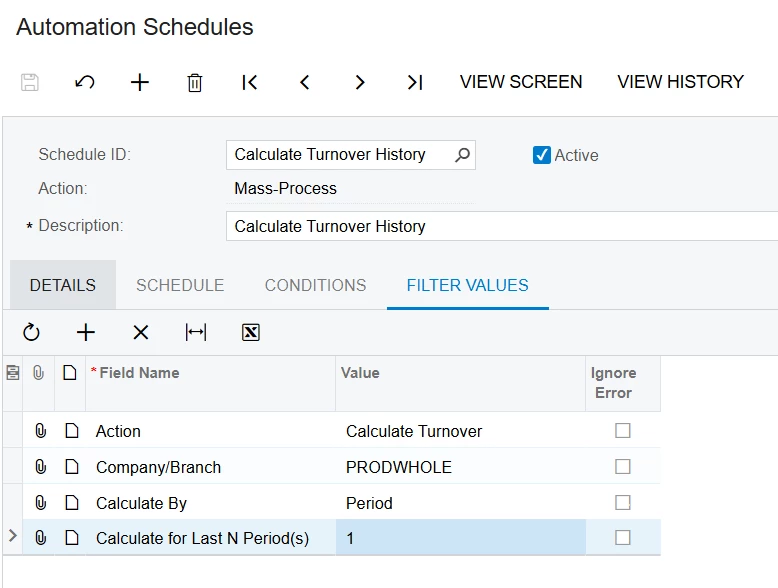Export grid to Excel icon
Image resolution: width=778 pixels, height=588 pixels.
pos(251,332)
